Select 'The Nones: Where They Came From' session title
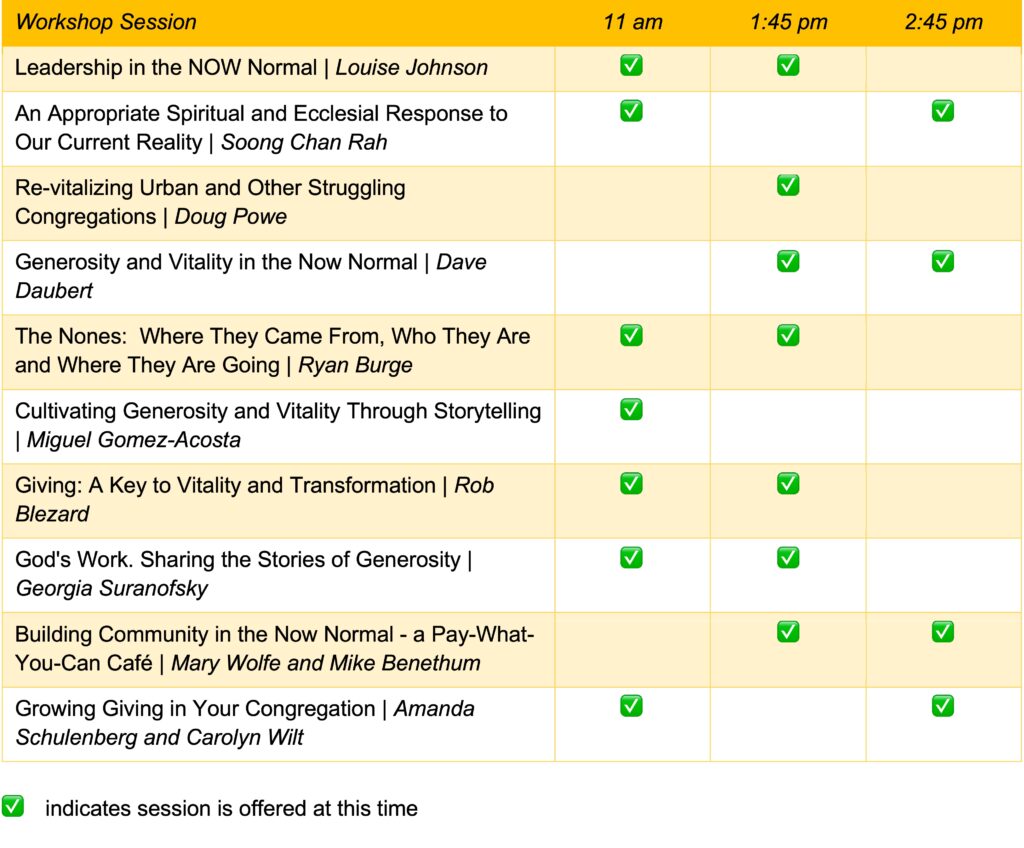Image resolution: width=1024 pixels, height=848 pixels. pos(272,350)
